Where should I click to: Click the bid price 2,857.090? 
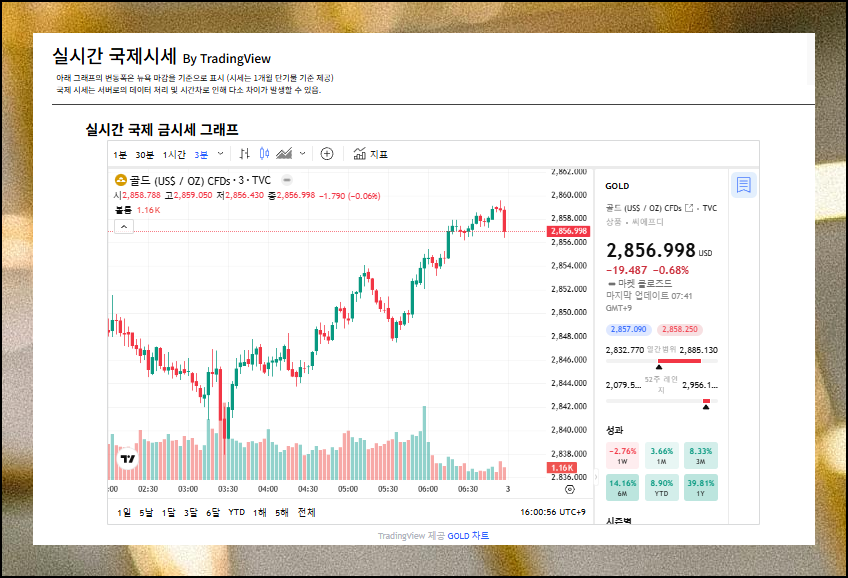pos(628,329)
